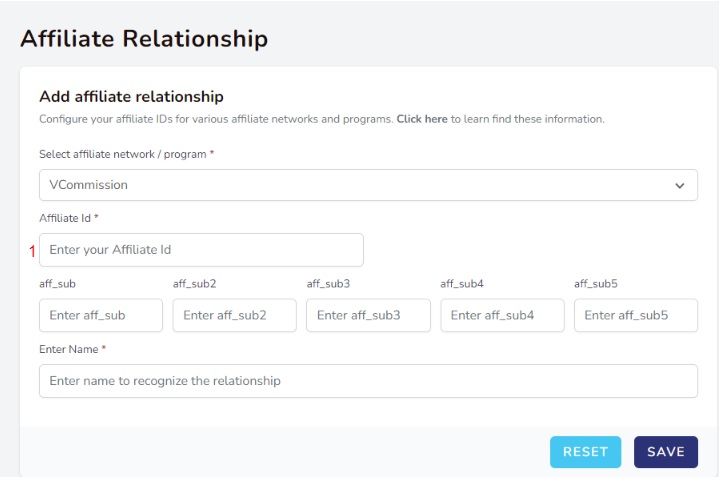Viewport: 725px width, 486px height.
Task: Click the red number 1 marker
Action: (x=32, y=250)
